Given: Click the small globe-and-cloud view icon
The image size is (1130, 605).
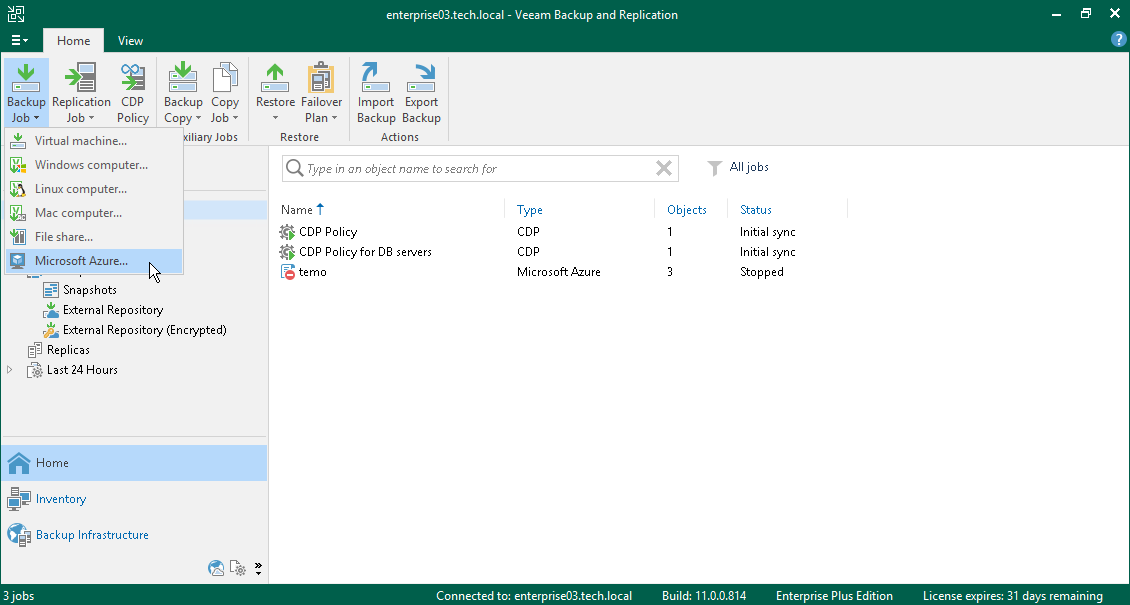Looking at the screenshot, I should coord(215,568).
